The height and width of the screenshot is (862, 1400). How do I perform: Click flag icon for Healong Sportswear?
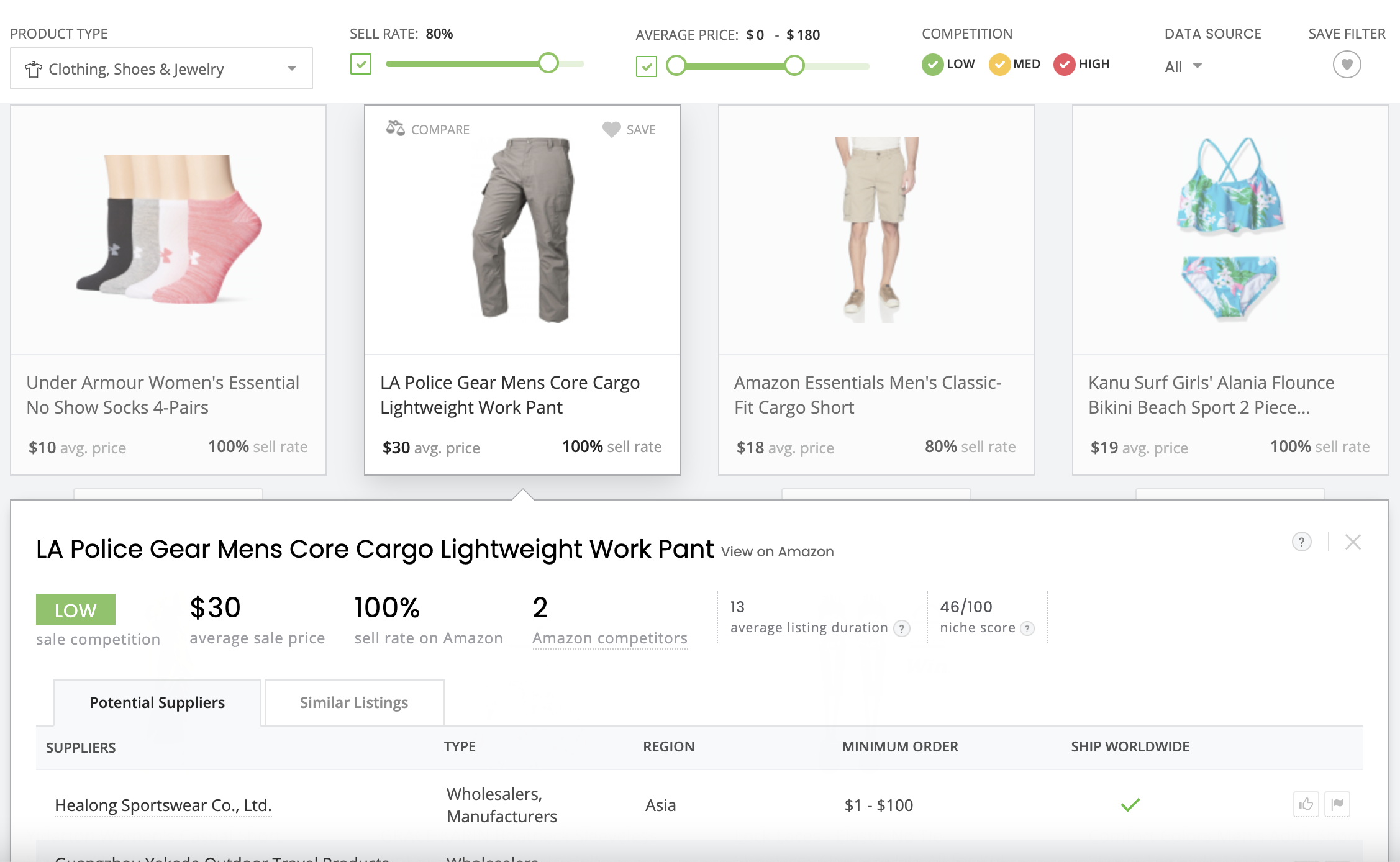[1337, 804]
